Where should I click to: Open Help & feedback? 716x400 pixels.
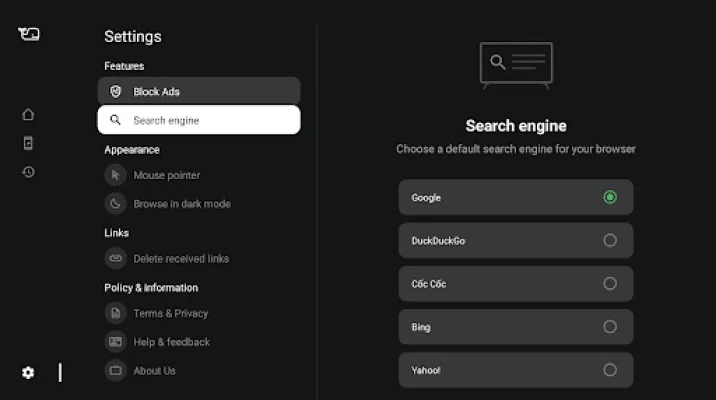[171, 342]
